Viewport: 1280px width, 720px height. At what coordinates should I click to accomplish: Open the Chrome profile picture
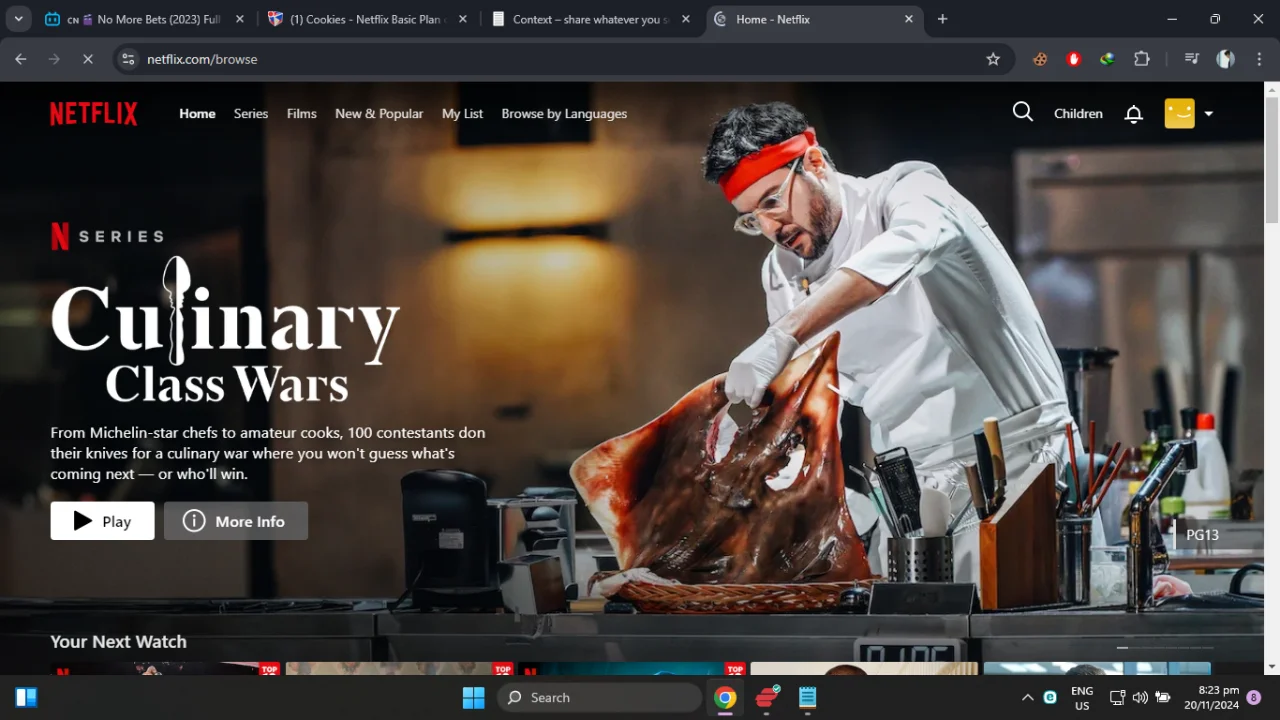1225,59
